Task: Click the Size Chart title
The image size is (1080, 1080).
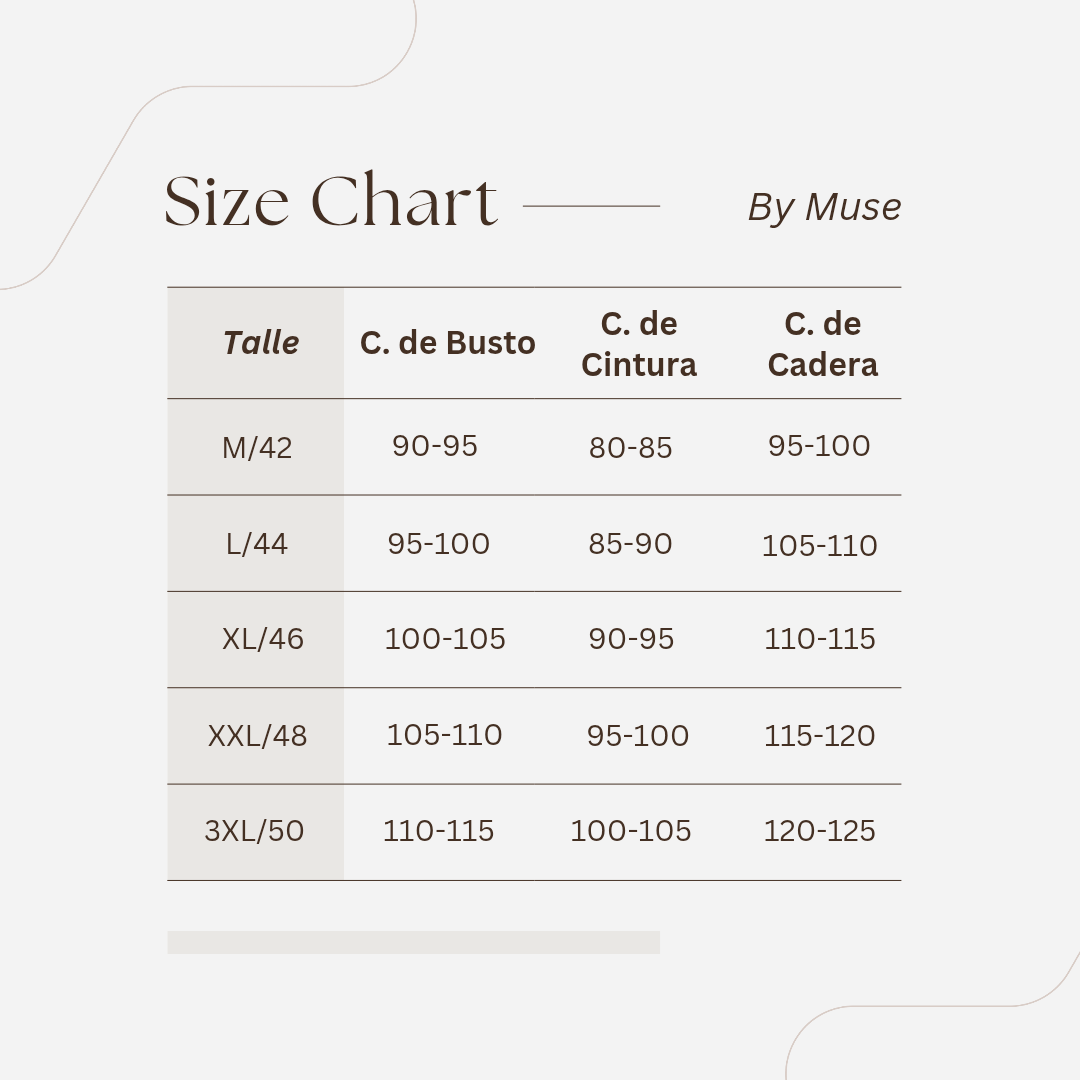Action: click(331, 202)
